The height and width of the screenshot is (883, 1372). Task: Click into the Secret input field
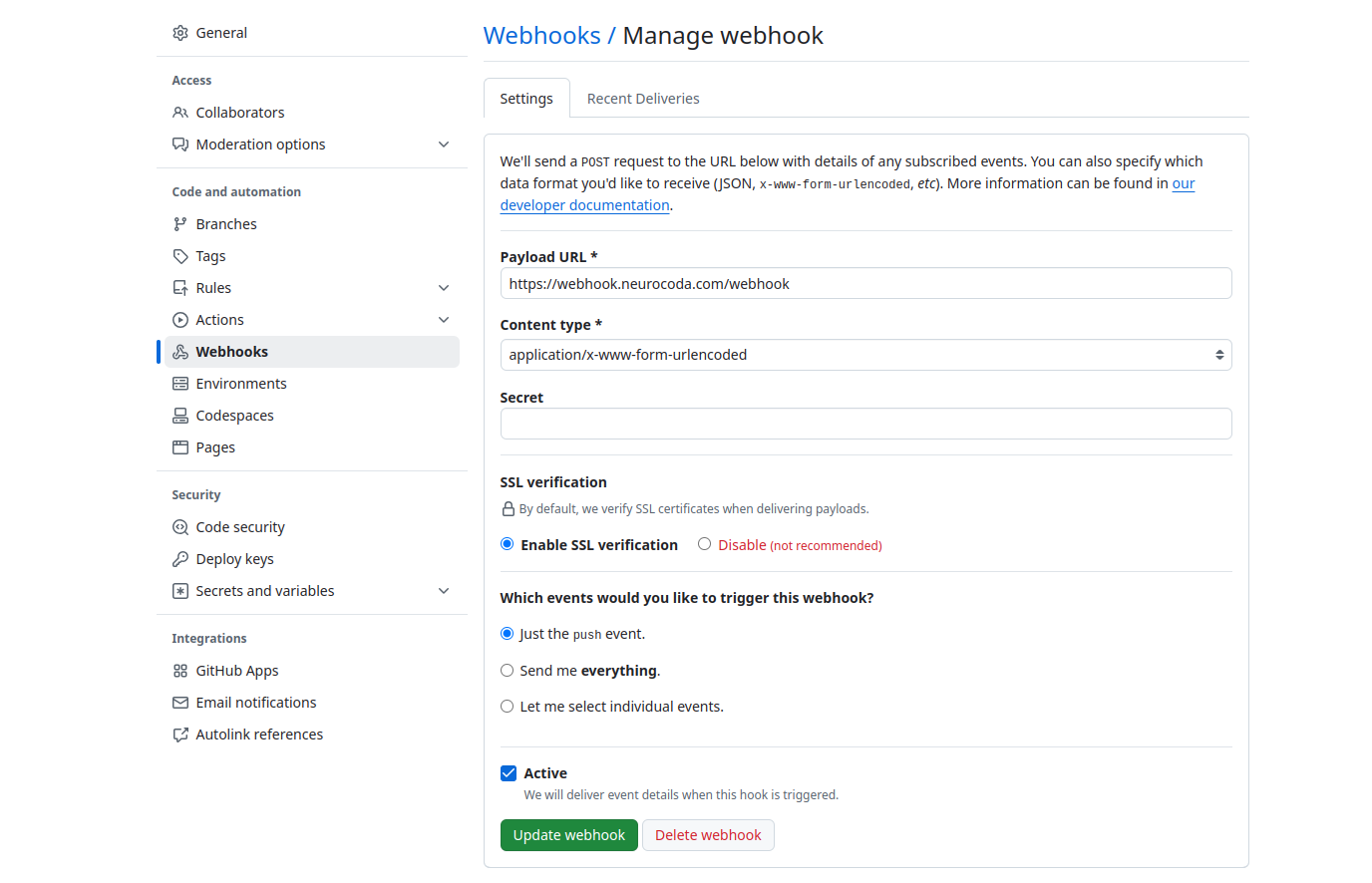[864, 424]
